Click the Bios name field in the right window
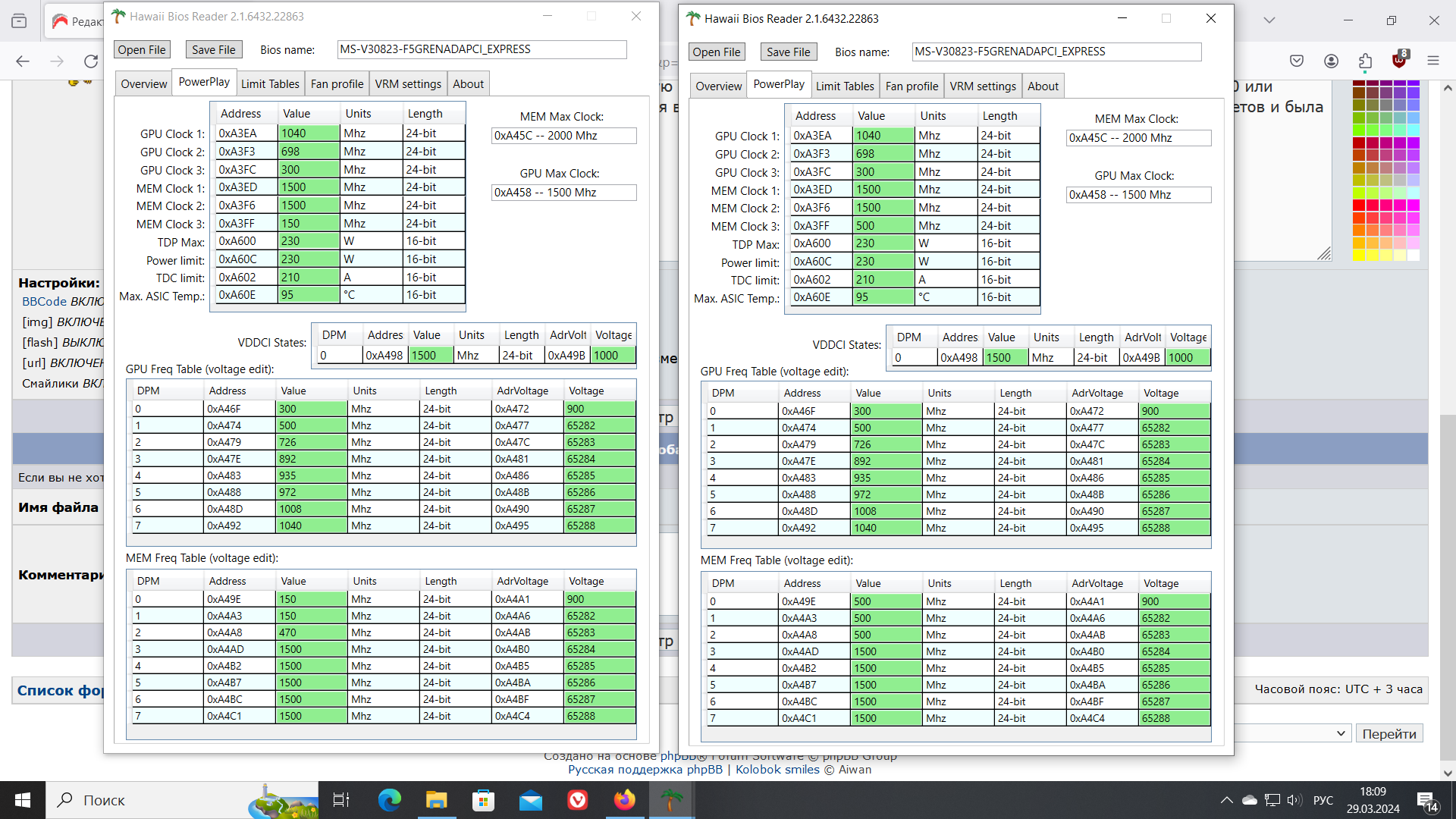1456x819 pixels. (x=1056, y=52)
